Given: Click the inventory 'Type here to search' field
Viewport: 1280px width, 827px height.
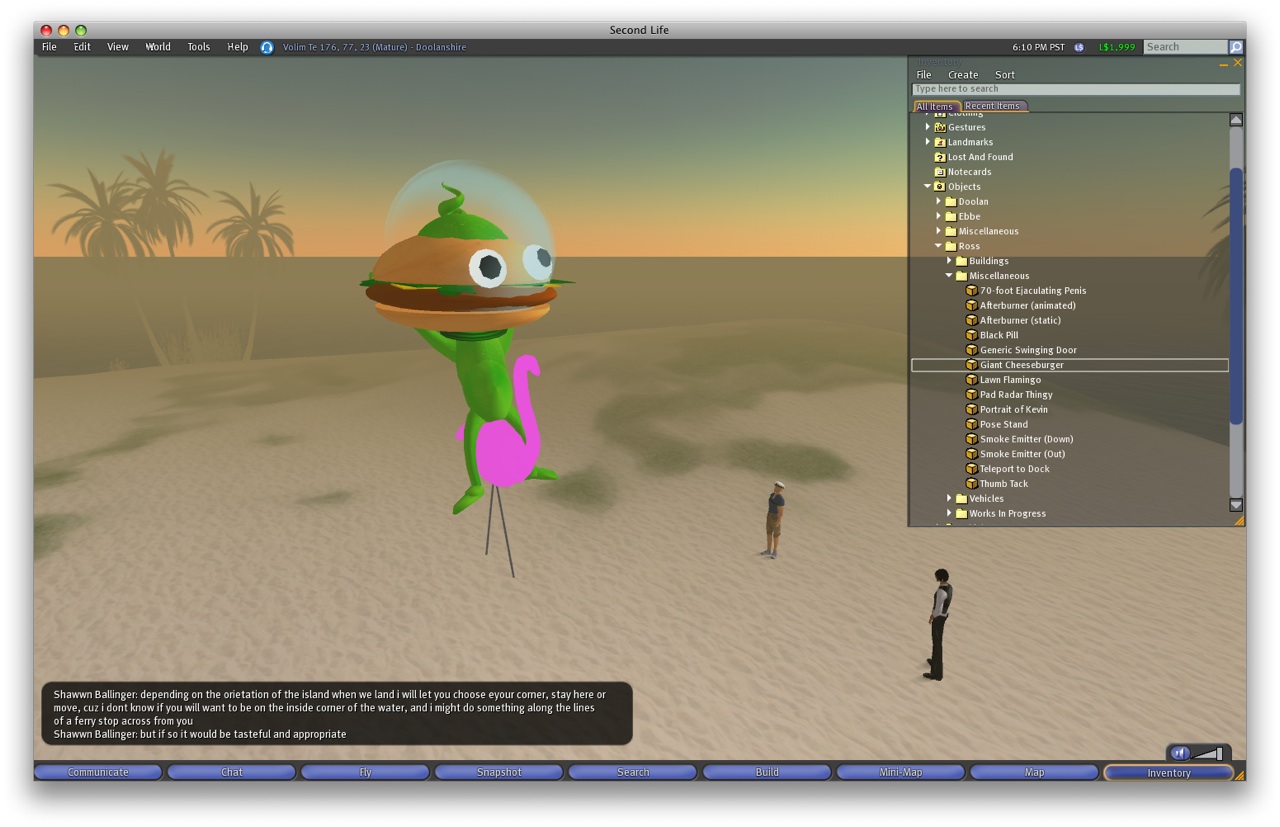Looking at the screenshot, I should click(1075, 89).
